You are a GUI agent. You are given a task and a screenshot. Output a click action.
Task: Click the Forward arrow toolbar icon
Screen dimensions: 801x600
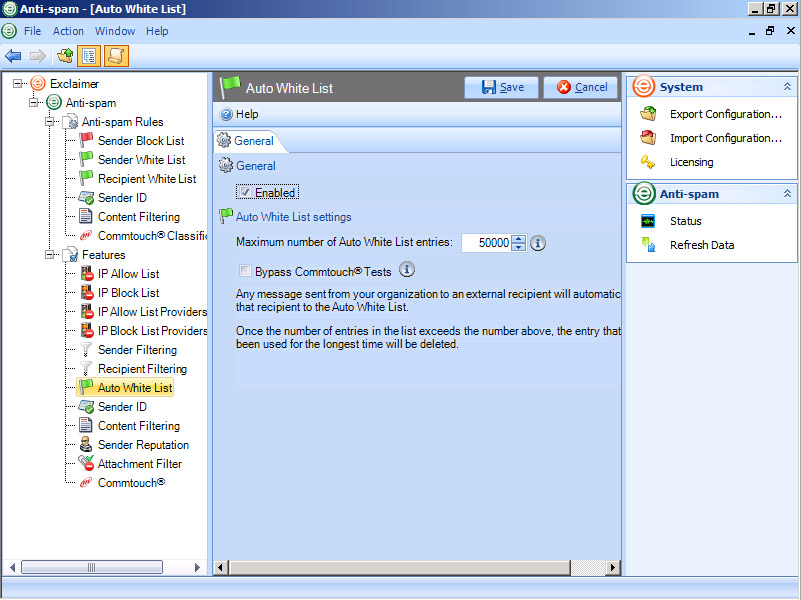coord(38,56)
